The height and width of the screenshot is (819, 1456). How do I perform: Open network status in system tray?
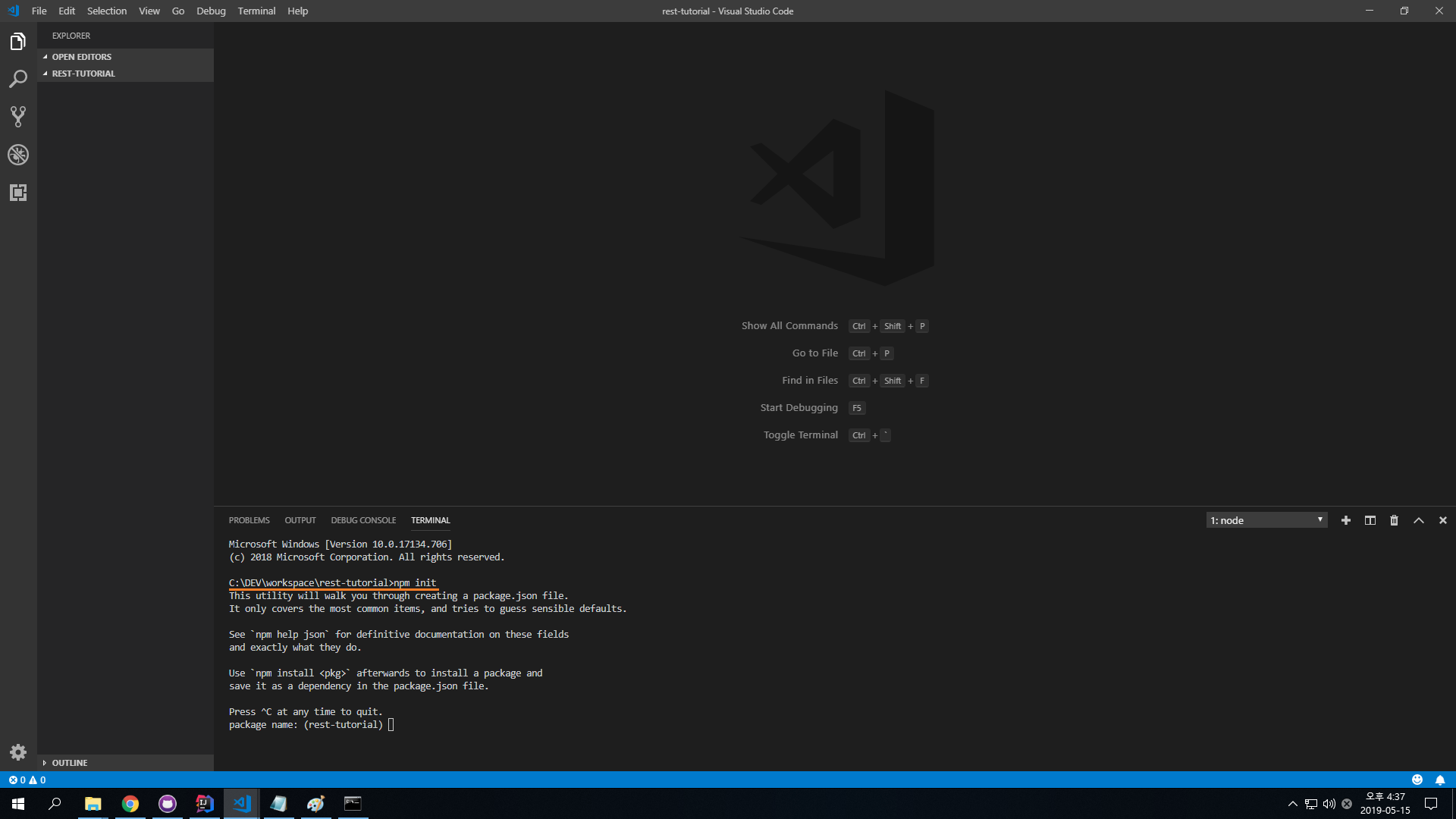(1311, 804)
